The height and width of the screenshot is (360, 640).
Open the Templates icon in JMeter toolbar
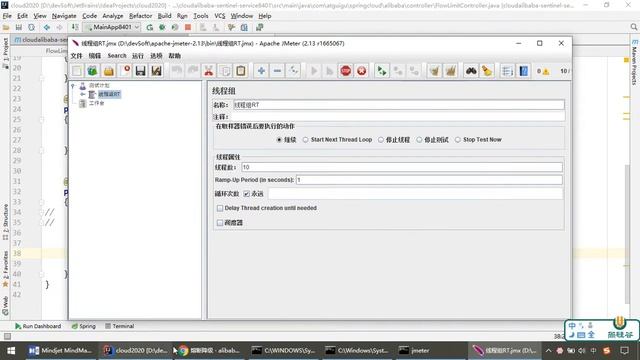pos(93,71)
